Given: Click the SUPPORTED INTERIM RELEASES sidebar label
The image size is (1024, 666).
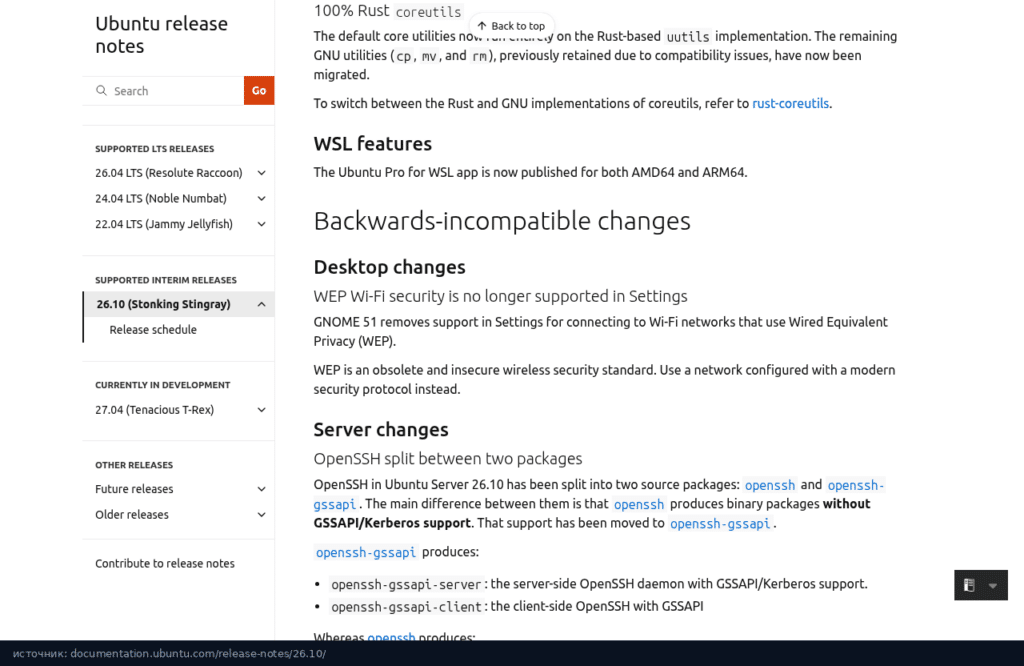Looking at the screenshot, I should point(166,280).
